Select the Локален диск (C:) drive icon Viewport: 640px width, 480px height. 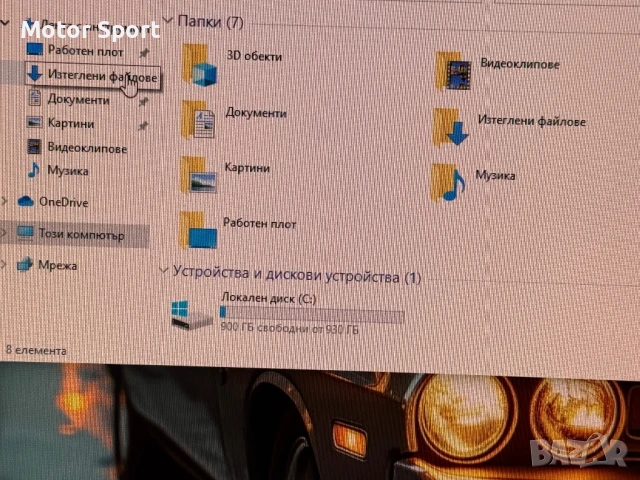(x=191, y=315)
